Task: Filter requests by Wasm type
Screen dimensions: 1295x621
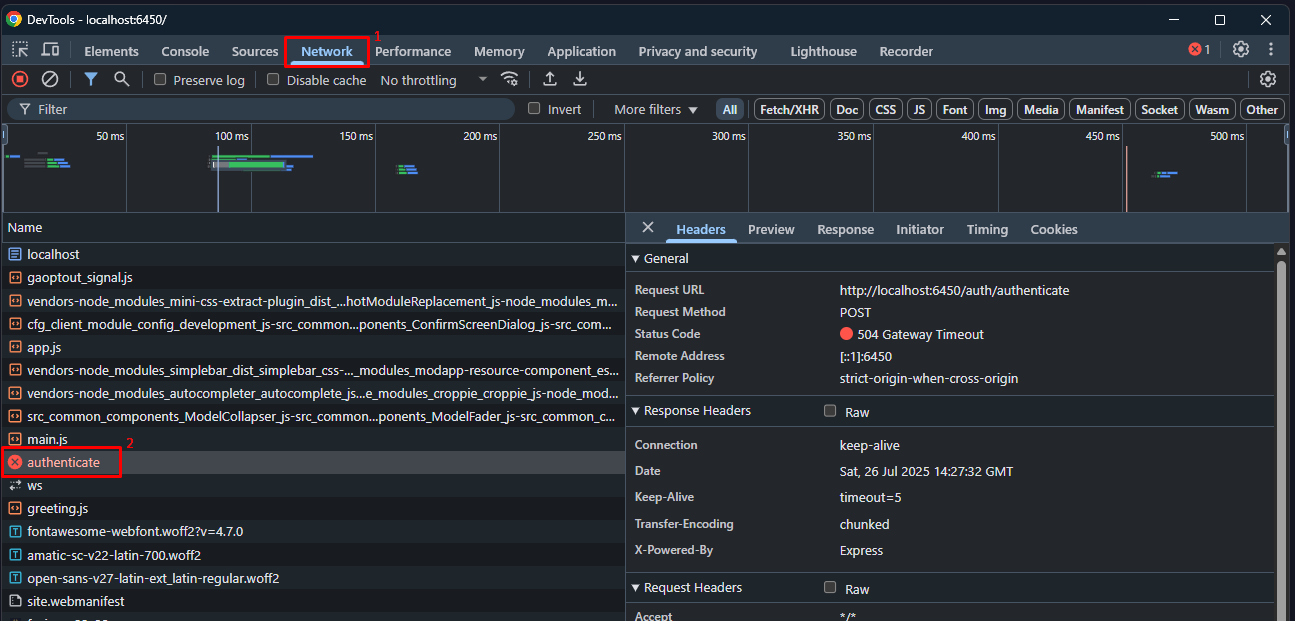Action: coord(1212,109)
